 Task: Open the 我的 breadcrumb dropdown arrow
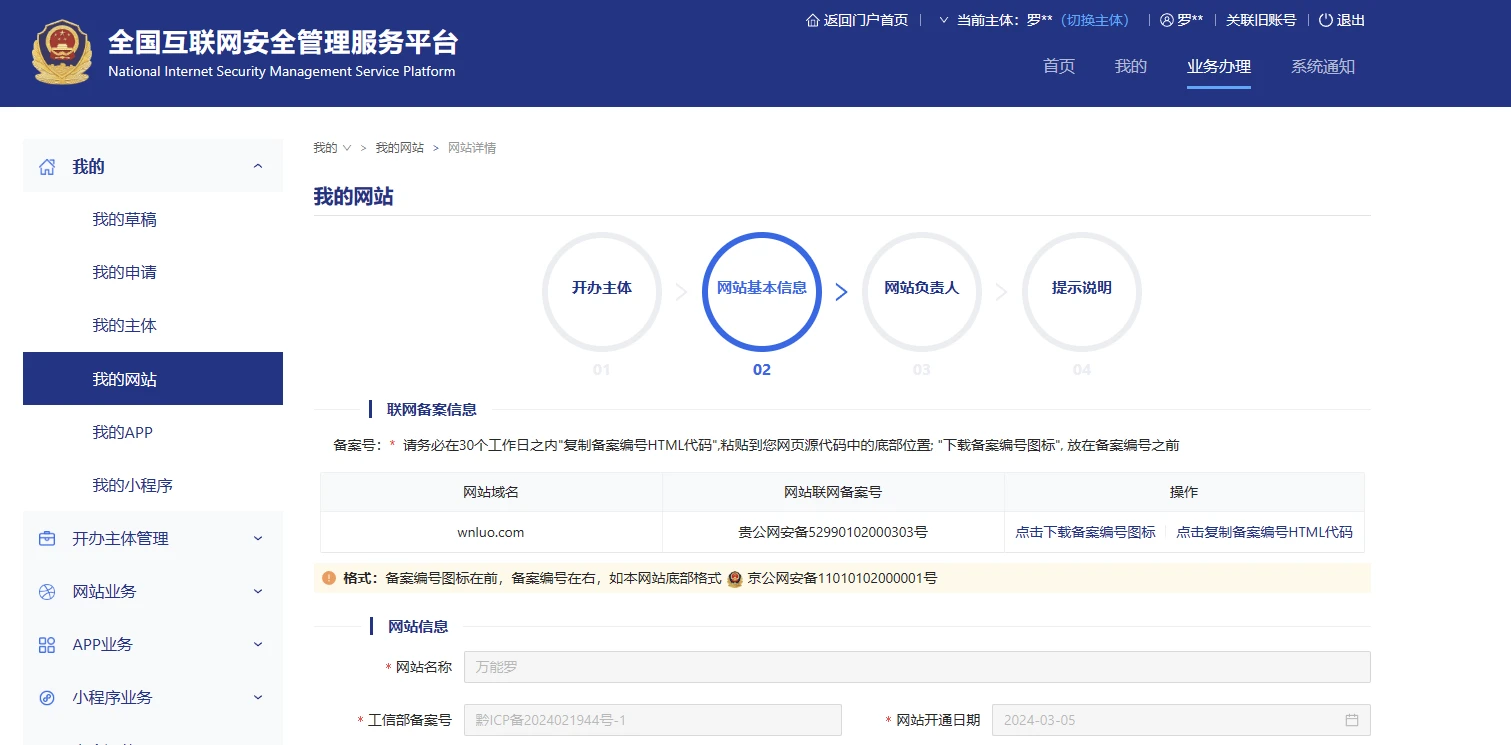[347, 148]
